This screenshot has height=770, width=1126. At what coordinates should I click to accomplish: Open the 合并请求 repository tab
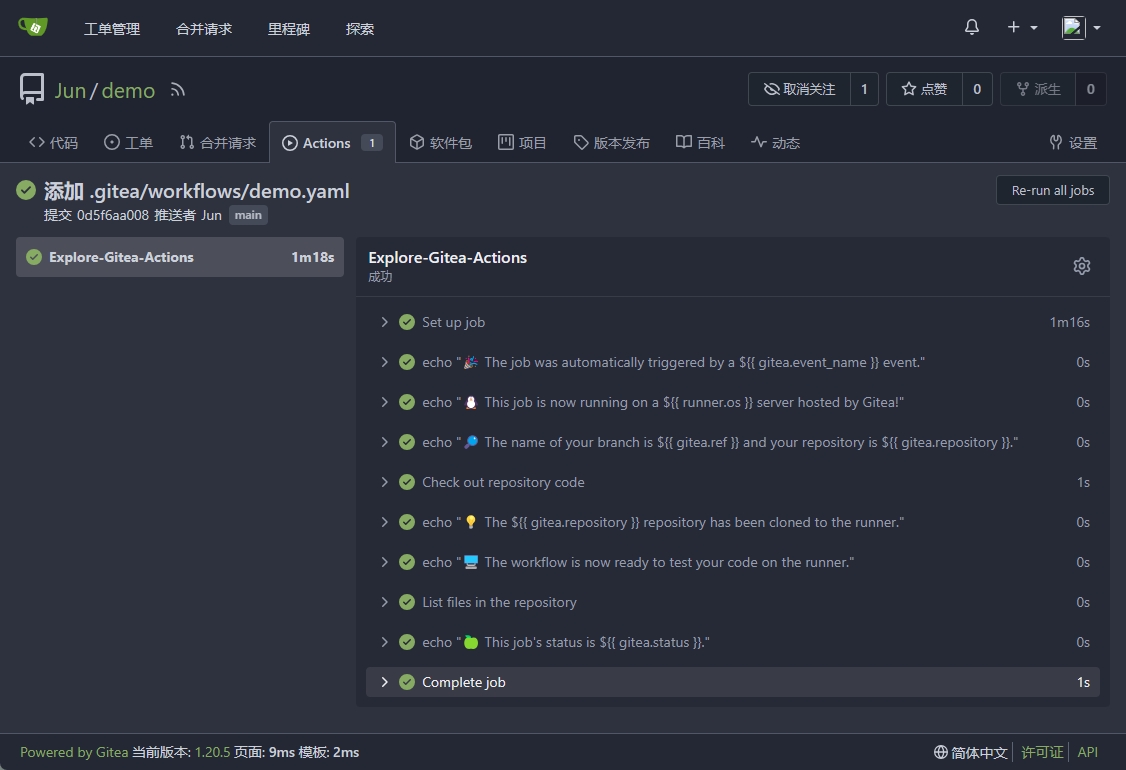coord(218,143)
